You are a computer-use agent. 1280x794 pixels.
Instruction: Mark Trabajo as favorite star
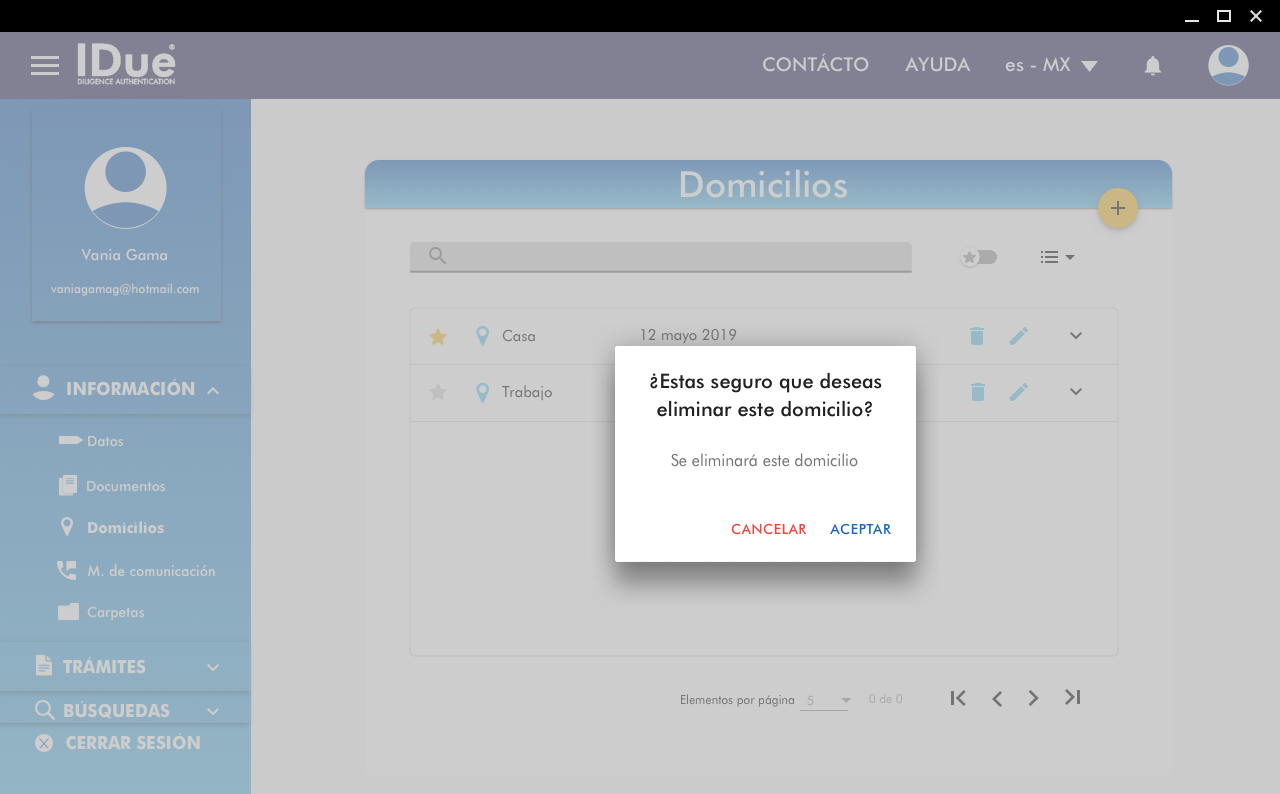[x=437, y=392]
